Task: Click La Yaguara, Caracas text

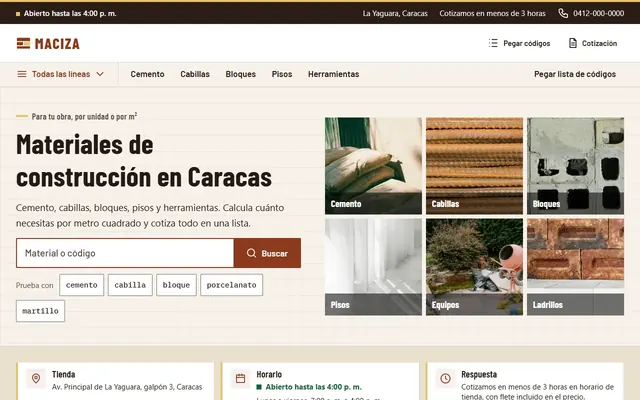Action: [x=395, y=13]
